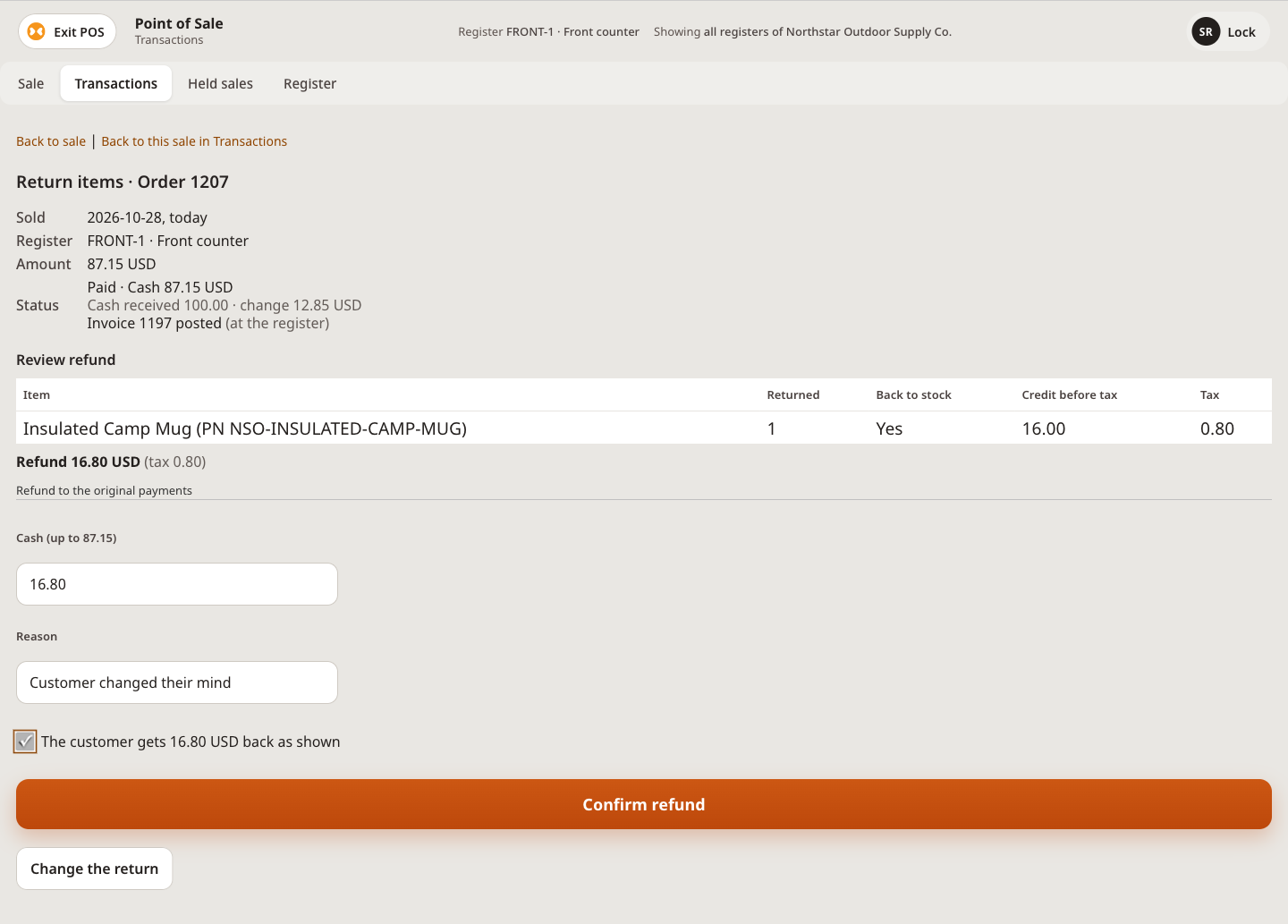1288x924 pixels.
Task: Switch to the Transactions tab
Action: click(x=116, y=84)
